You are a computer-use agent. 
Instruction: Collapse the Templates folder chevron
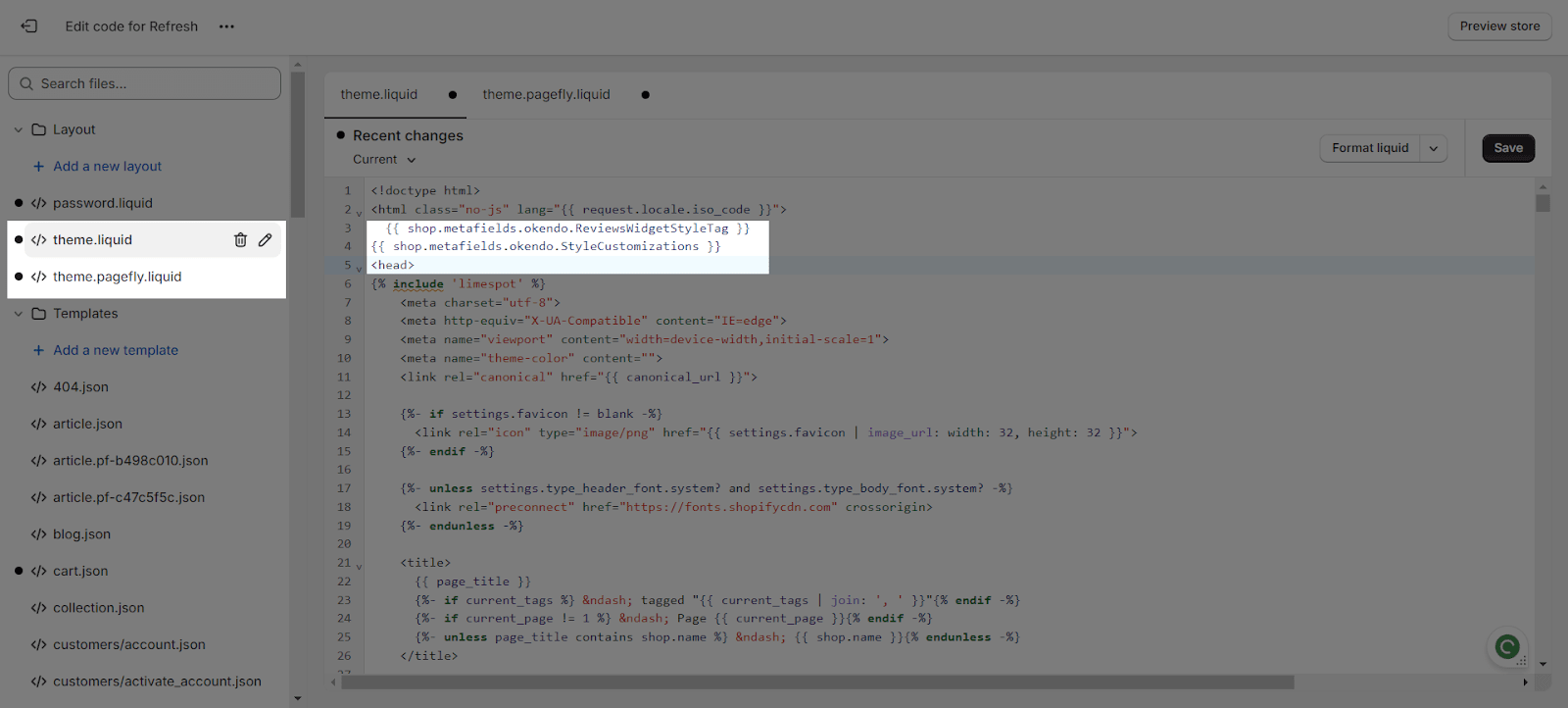pyautogui.click(x=18, y=314)
